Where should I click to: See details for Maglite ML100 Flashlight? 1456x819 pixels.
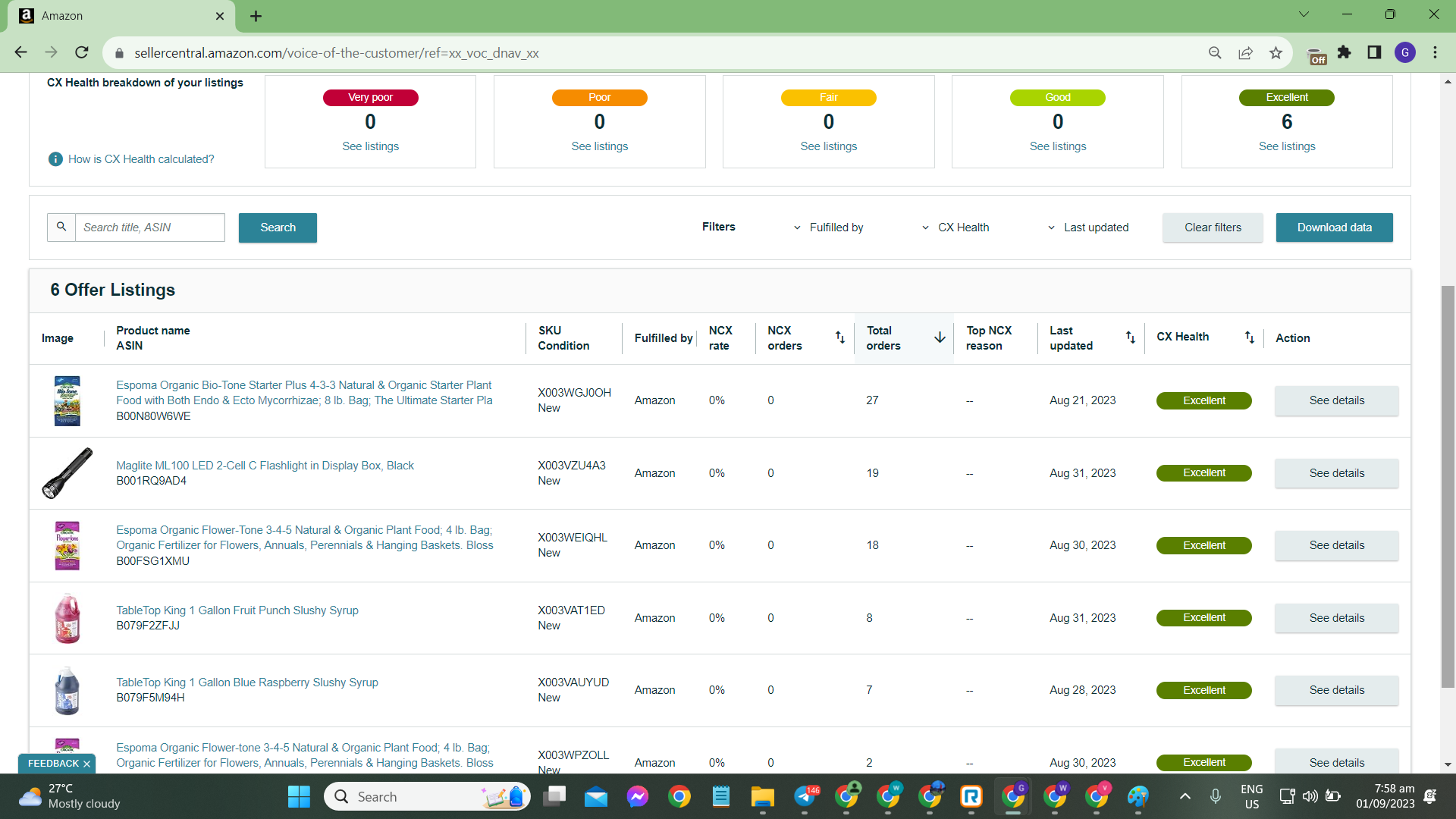pos(1336,473)
